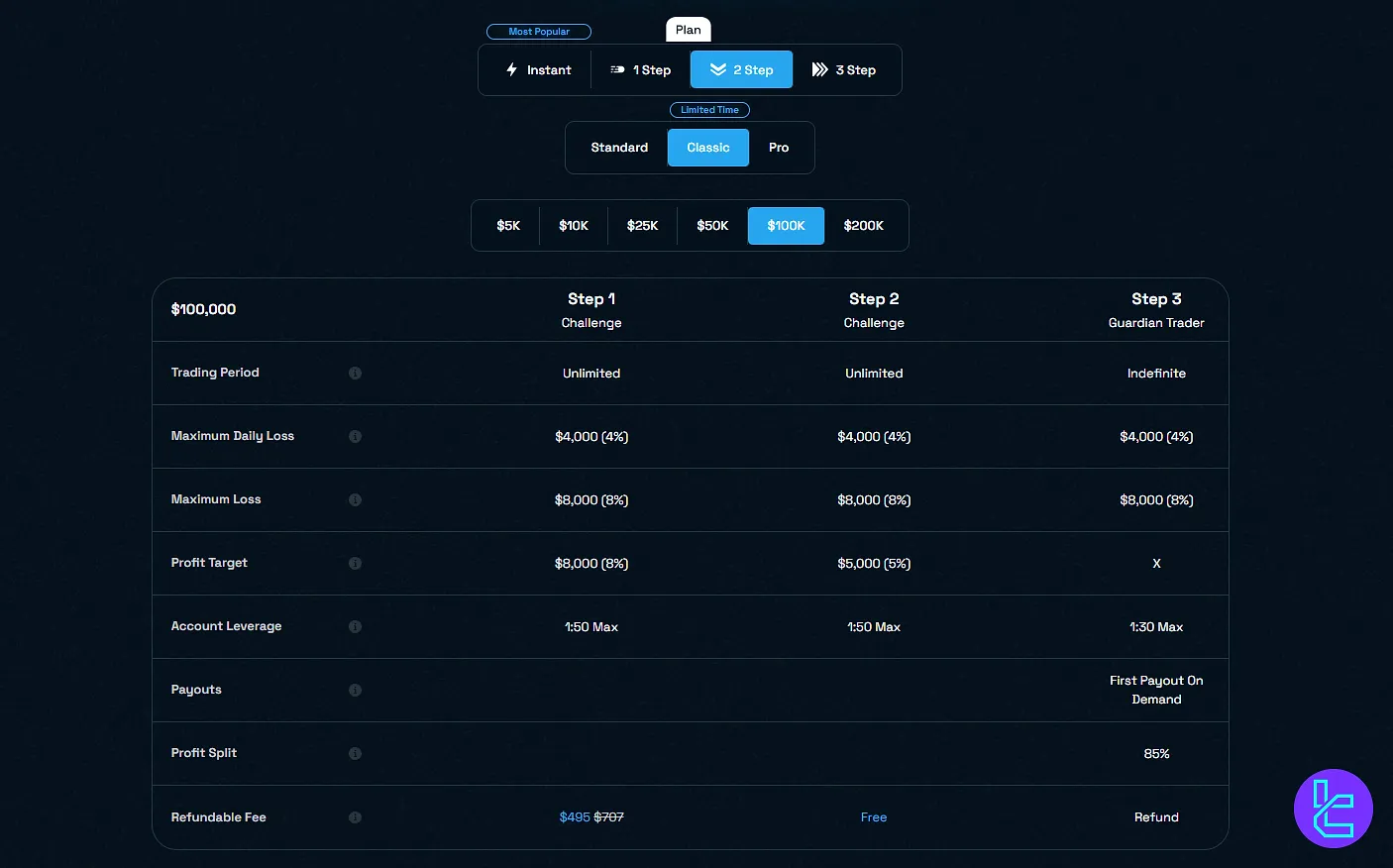Click the Free label under Step 2
This screenshot has height=868, width=1393.
point(874,817)
